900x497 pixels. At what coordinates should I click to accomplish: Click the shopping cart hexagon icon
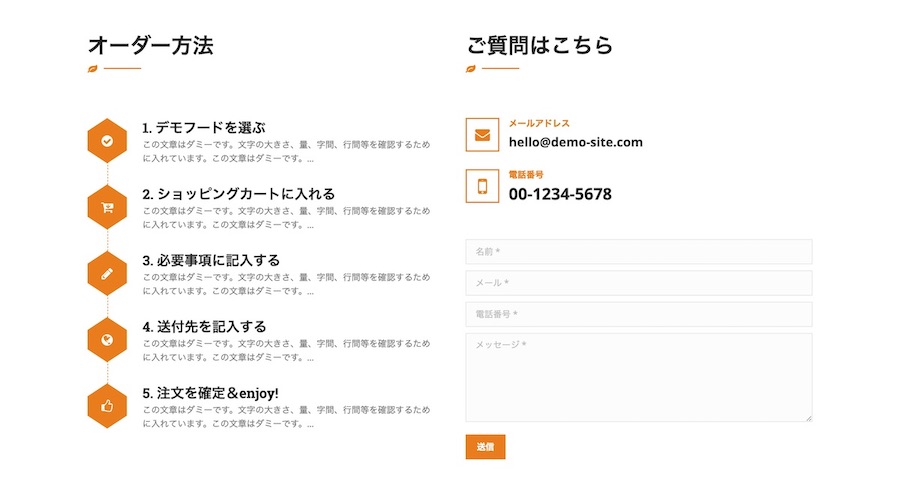[x=107, y=207]
